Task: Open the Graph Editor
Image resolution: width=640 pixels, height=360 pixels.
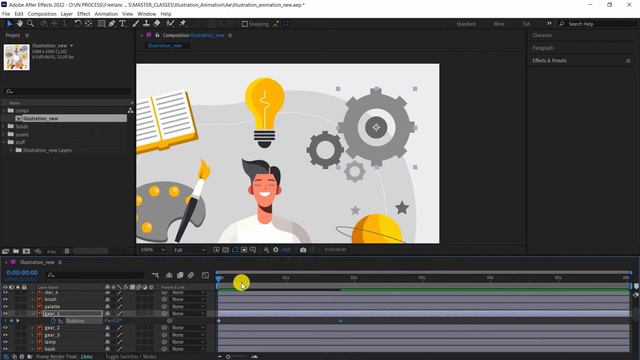Action: 205,275
